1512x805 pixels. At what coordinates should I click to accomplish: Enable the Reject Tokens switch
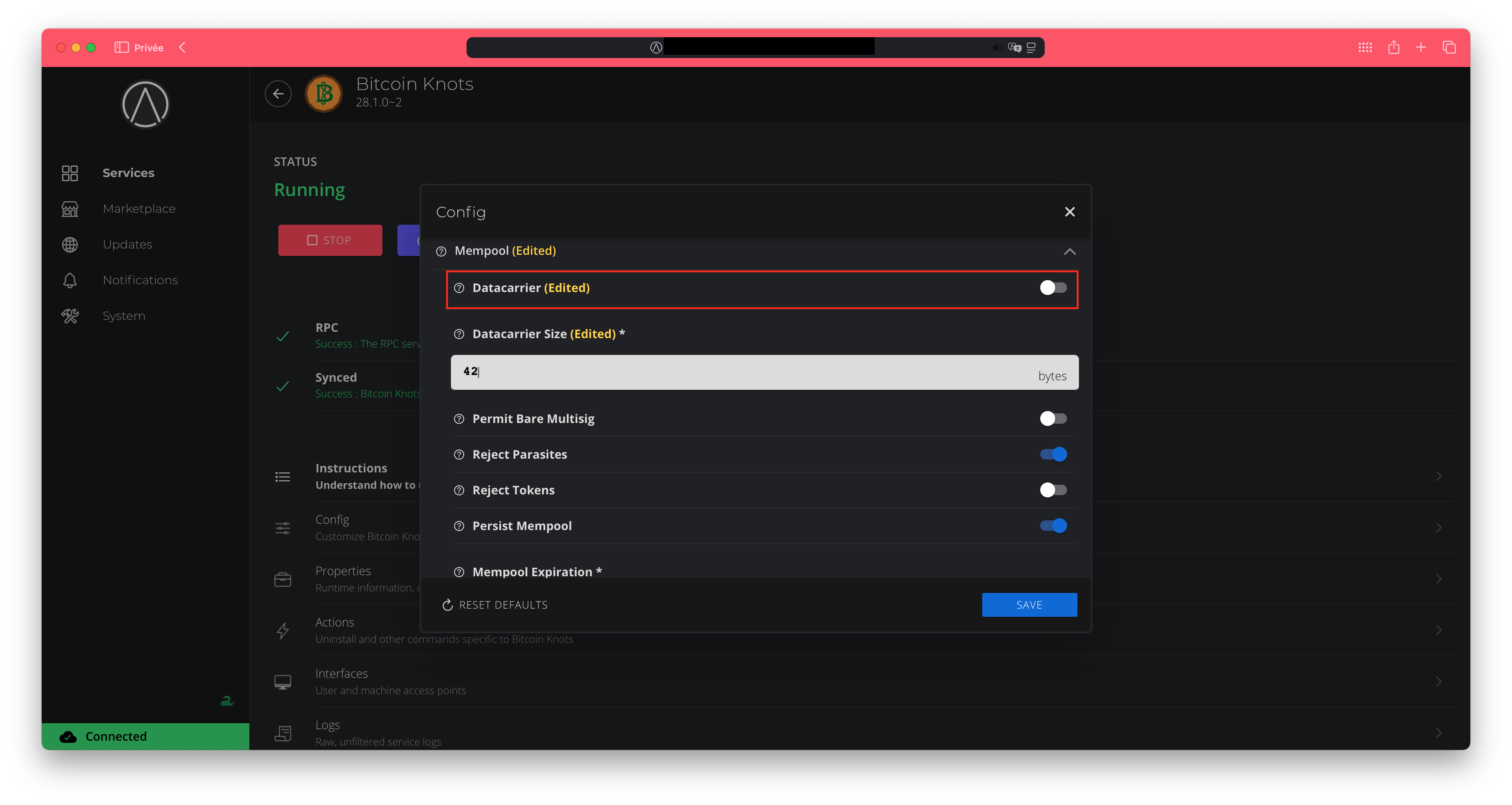tap(1053, 490)
